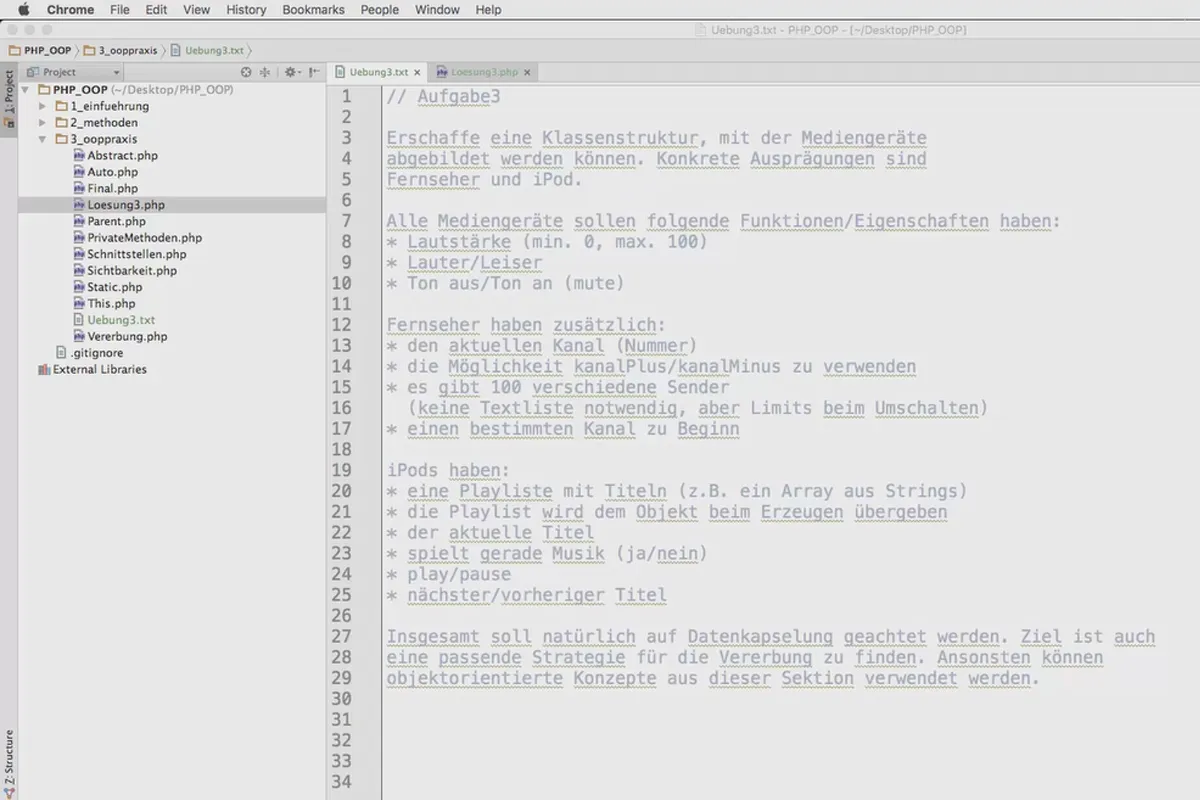Click the scroll from source icon
The width and height of the screenshot is (1200, 800).
point(246,72)
